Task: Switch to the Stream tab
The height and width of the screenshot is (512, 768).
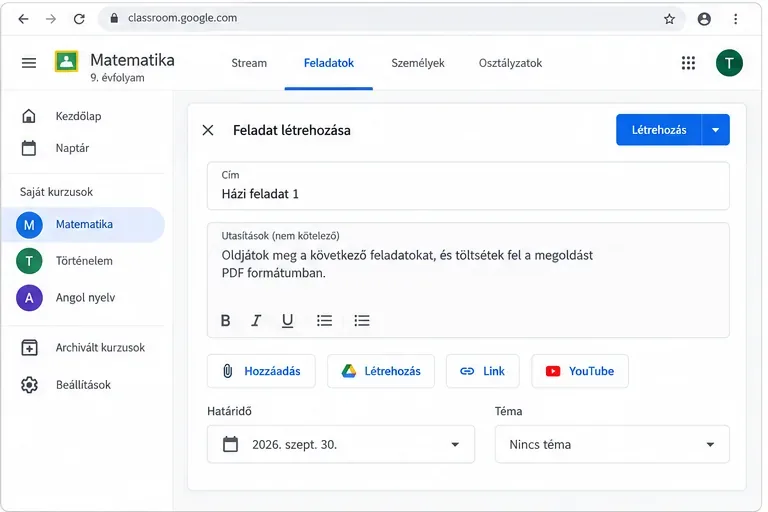Action: click(x=249, y=63)
